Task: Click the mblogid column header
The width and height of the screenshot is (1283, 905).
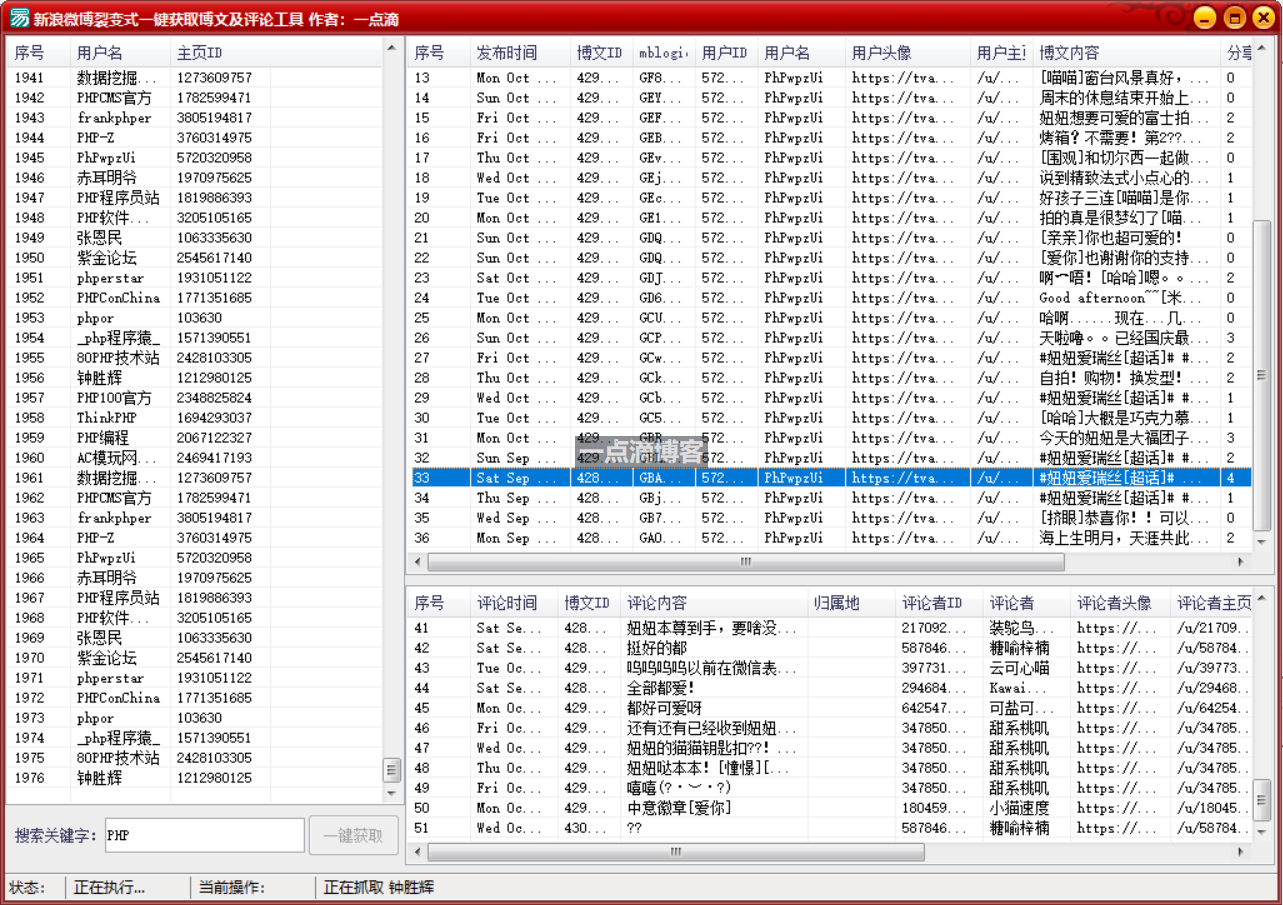Action: 664,53
